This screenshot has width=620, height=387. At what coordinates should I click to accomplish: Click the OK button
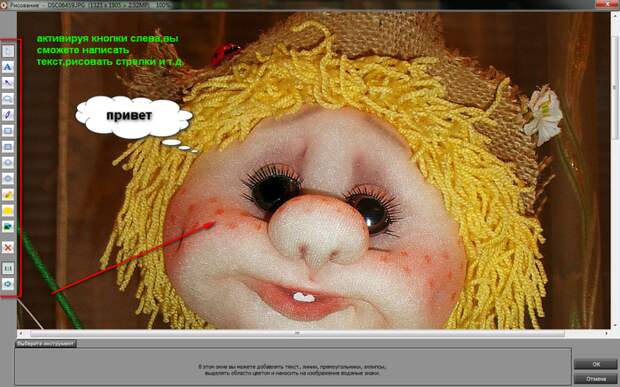tap(595, 364)
